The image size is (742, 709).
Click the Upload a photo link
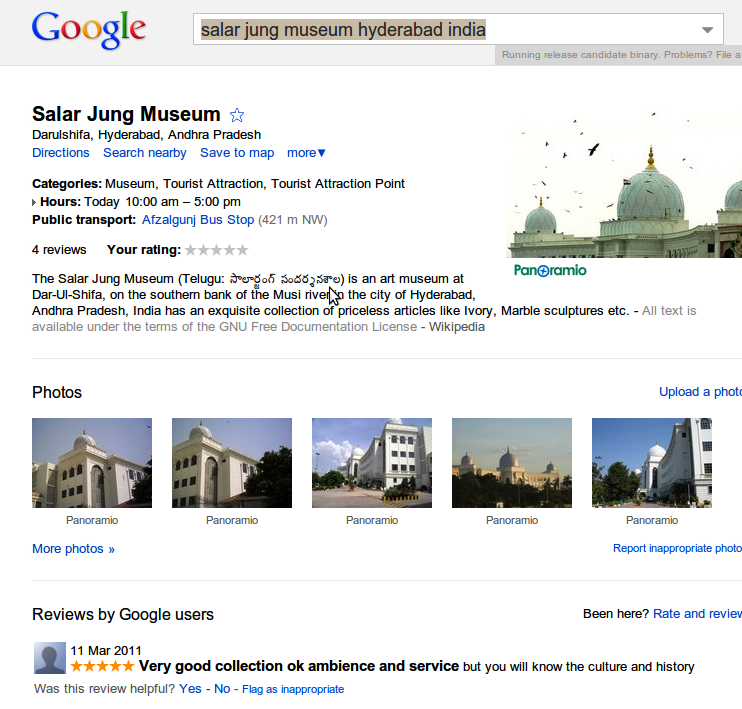point(700,392)
